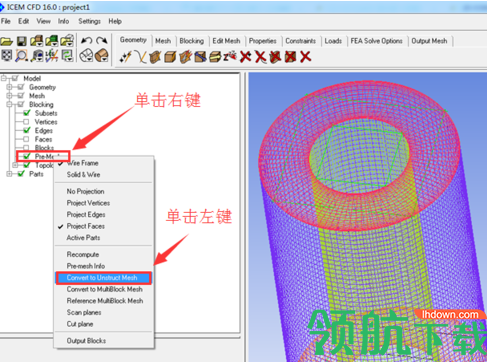Uncheck the Edges checkbox

[x=27, y=130]
